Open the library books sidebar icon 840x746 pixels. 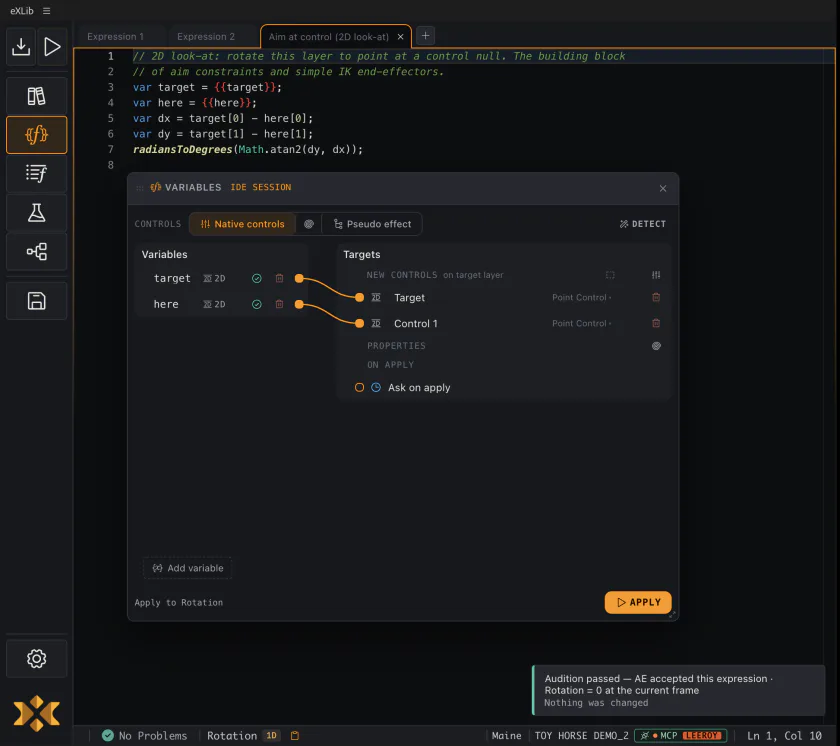tap(36, 96)
